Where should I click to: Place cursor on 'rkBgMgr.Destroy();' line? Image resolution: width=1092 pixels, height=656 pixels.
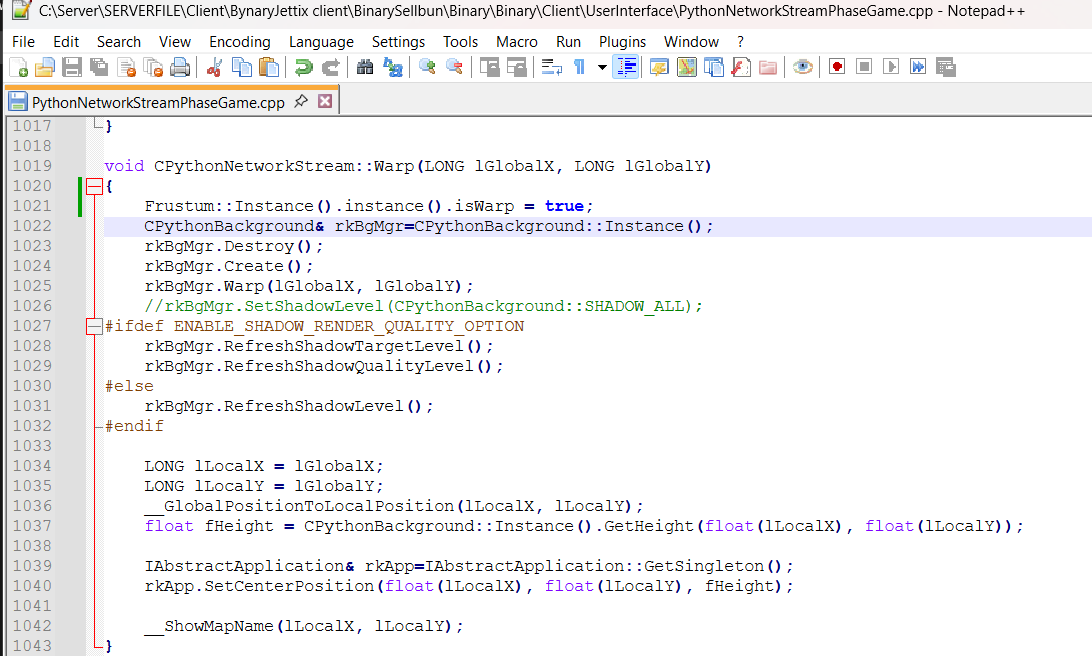[x=233, y=246]
